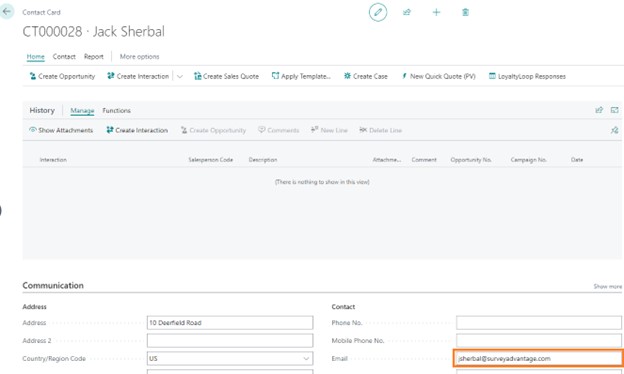The height and width of the screenshot is (374, 624).
Task: Click the Date column header
Action: tap(577, 160)
